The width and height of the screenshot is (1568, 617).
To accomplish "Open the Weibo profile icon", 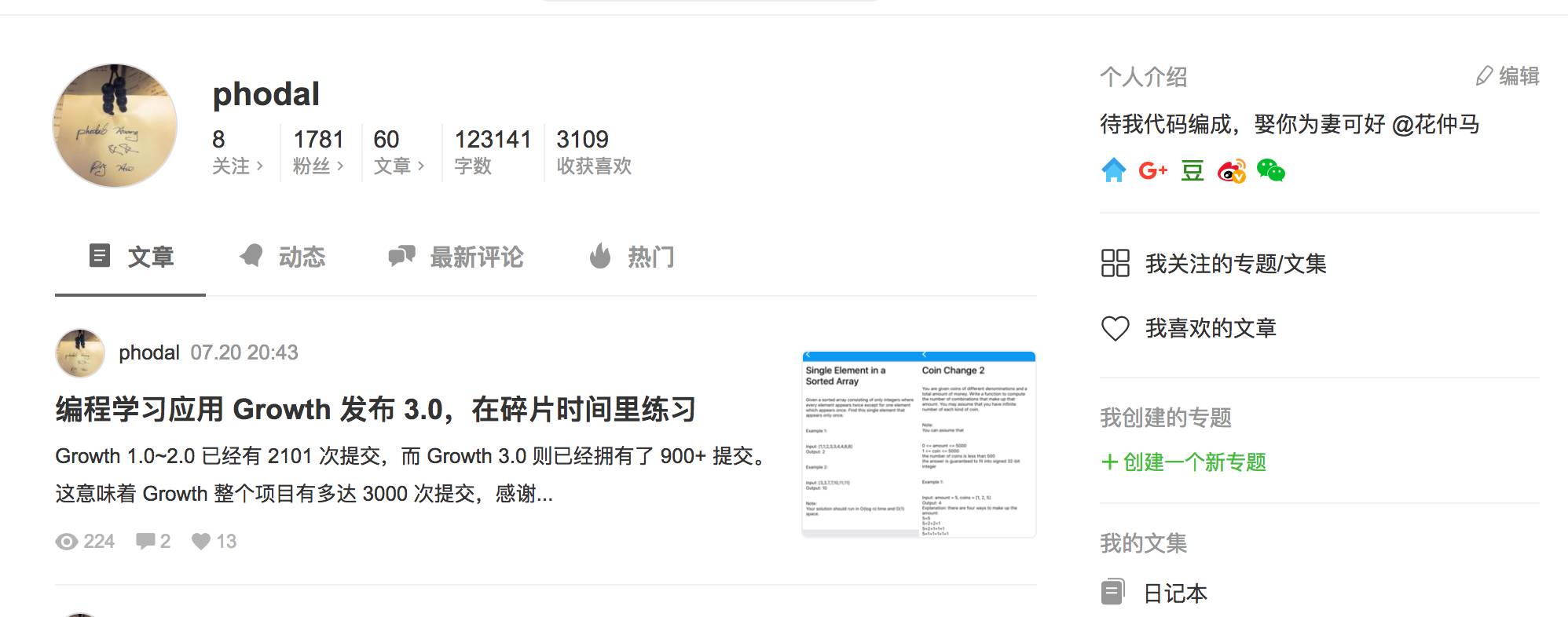I will pyautogui.click(x=1232, y=170).
